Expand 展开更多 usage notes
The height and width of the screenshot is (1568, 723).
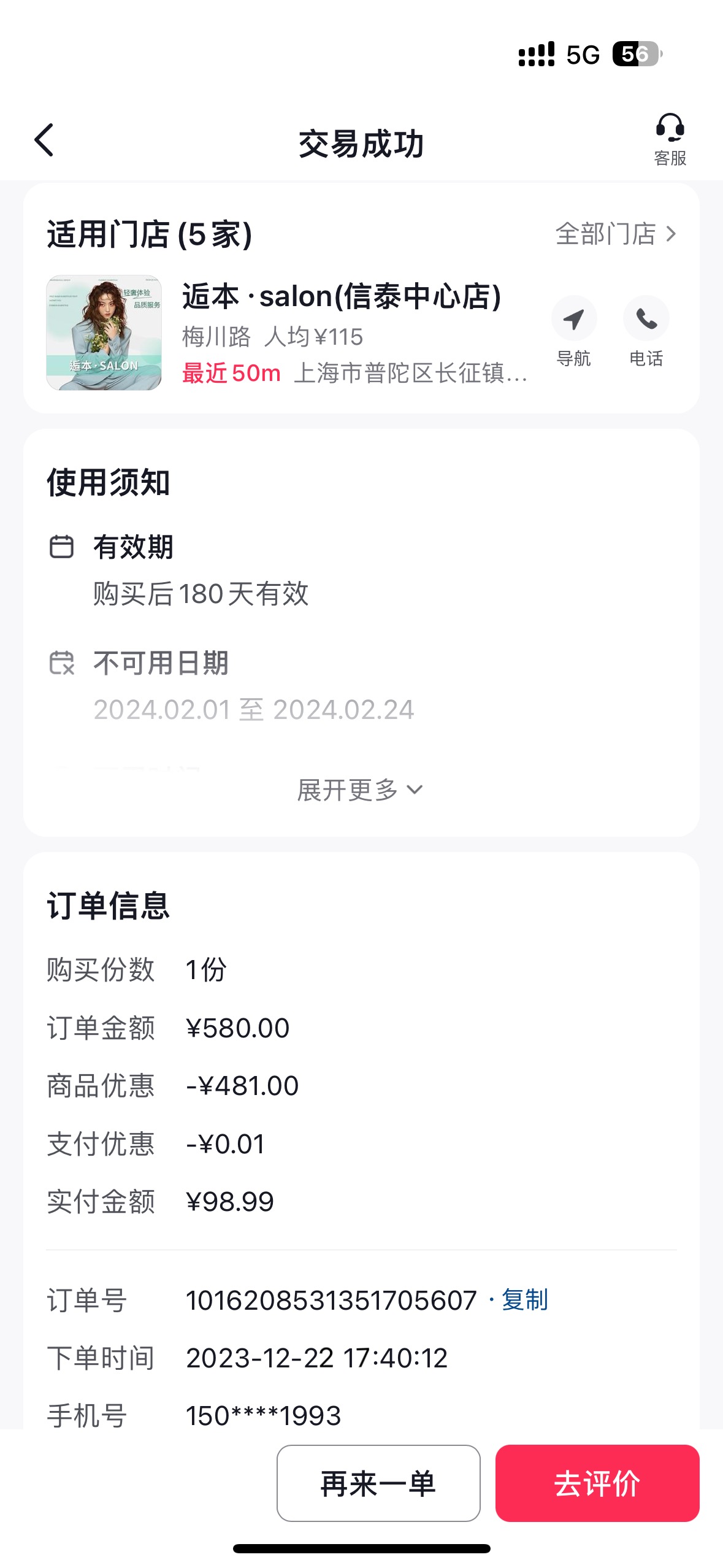361,790
